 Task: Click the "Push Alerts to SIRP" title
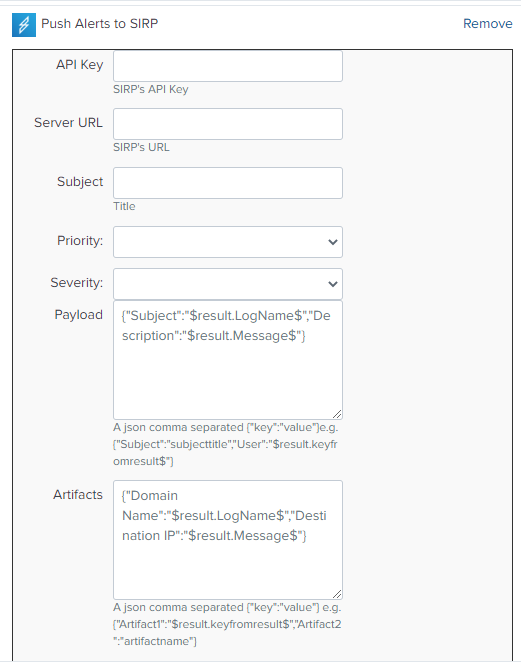click(x=99, y=24)
